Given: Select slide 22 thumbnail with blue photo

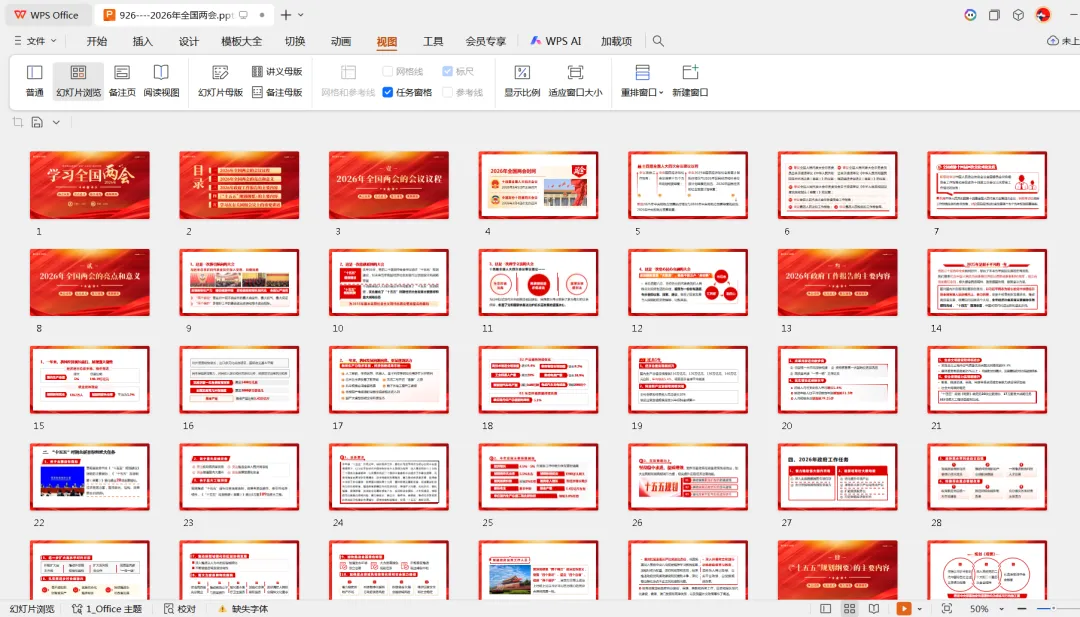Looking at the screenshot, I should (90, 477).
